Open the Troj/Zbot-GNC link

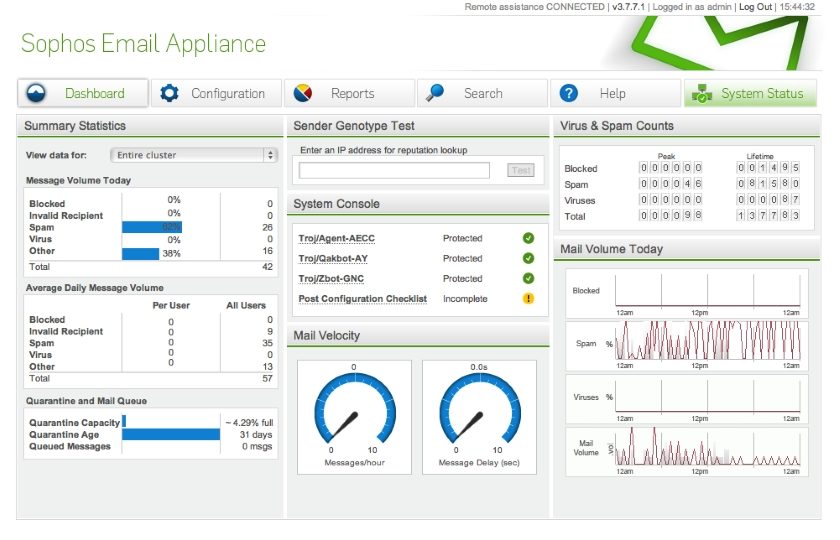coord(331,279)
